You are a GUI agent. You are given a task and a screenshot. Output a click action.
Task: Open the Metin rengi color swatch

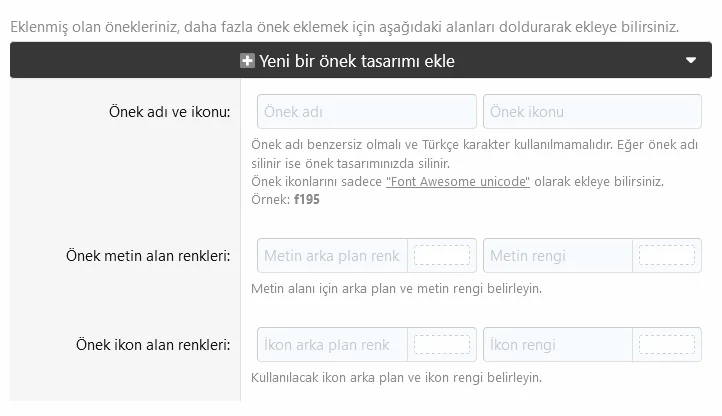(667, 255)
